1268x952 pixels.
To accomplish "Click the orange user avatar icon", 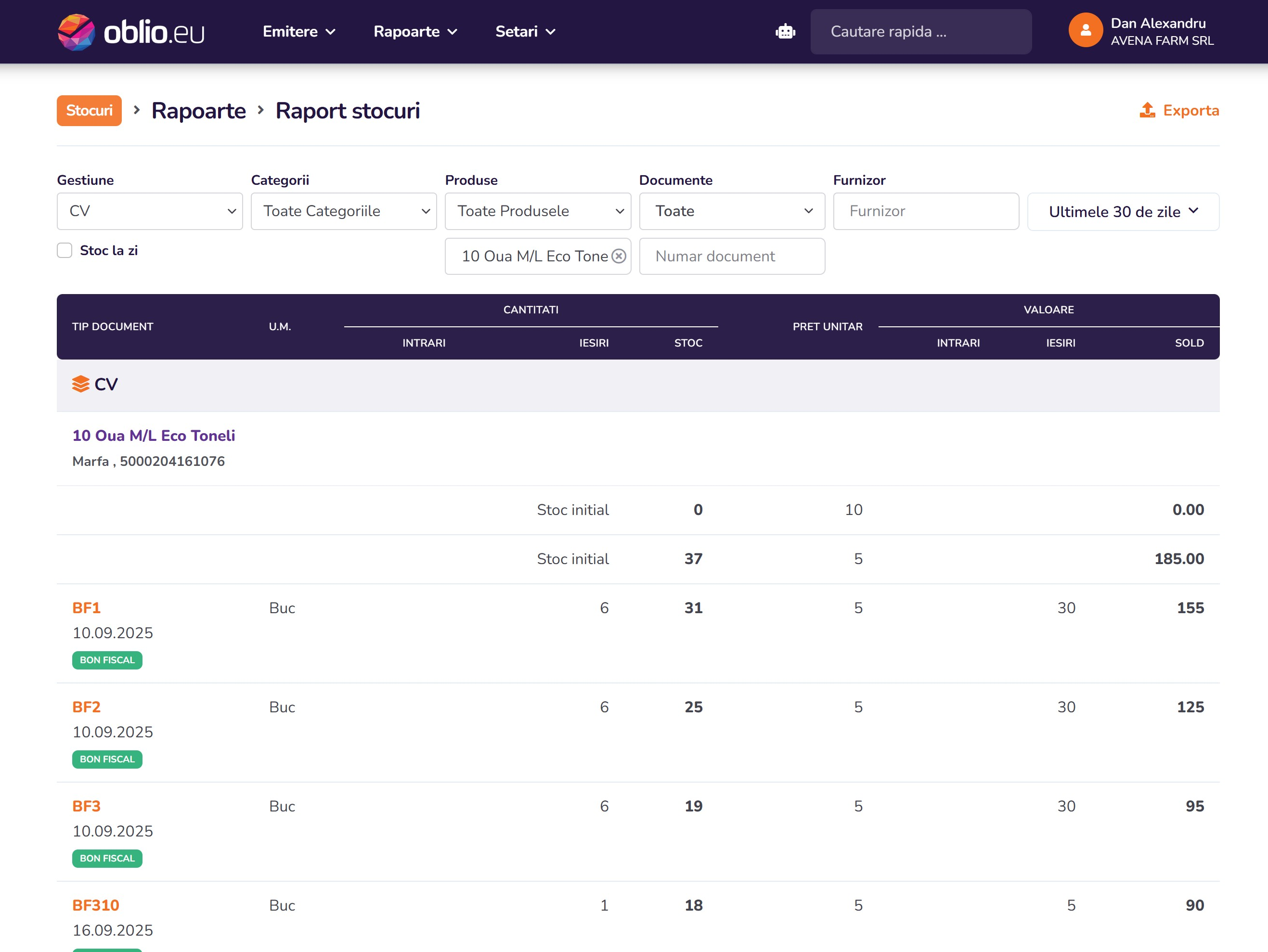I will tap(1085, 30).
